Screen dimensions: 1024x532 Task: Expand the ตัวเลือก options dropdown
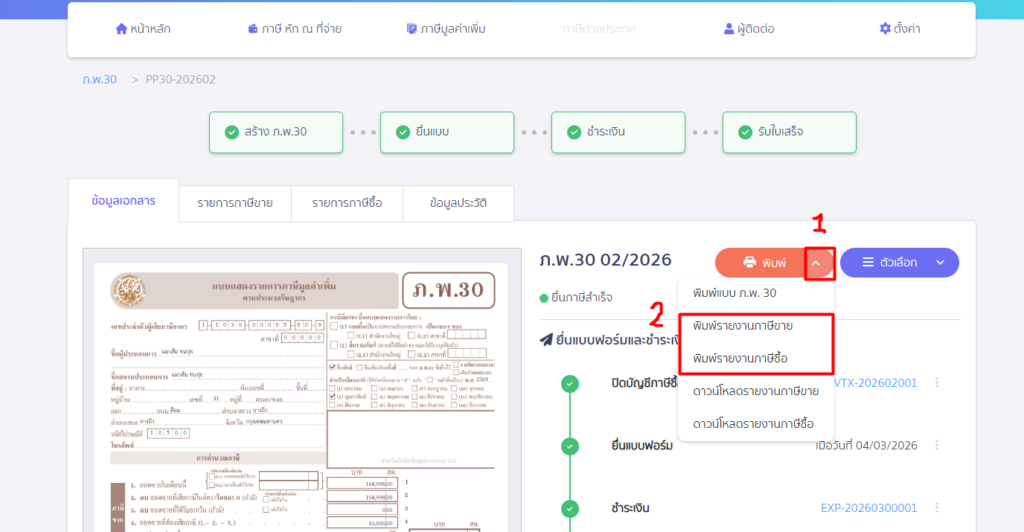900,263
